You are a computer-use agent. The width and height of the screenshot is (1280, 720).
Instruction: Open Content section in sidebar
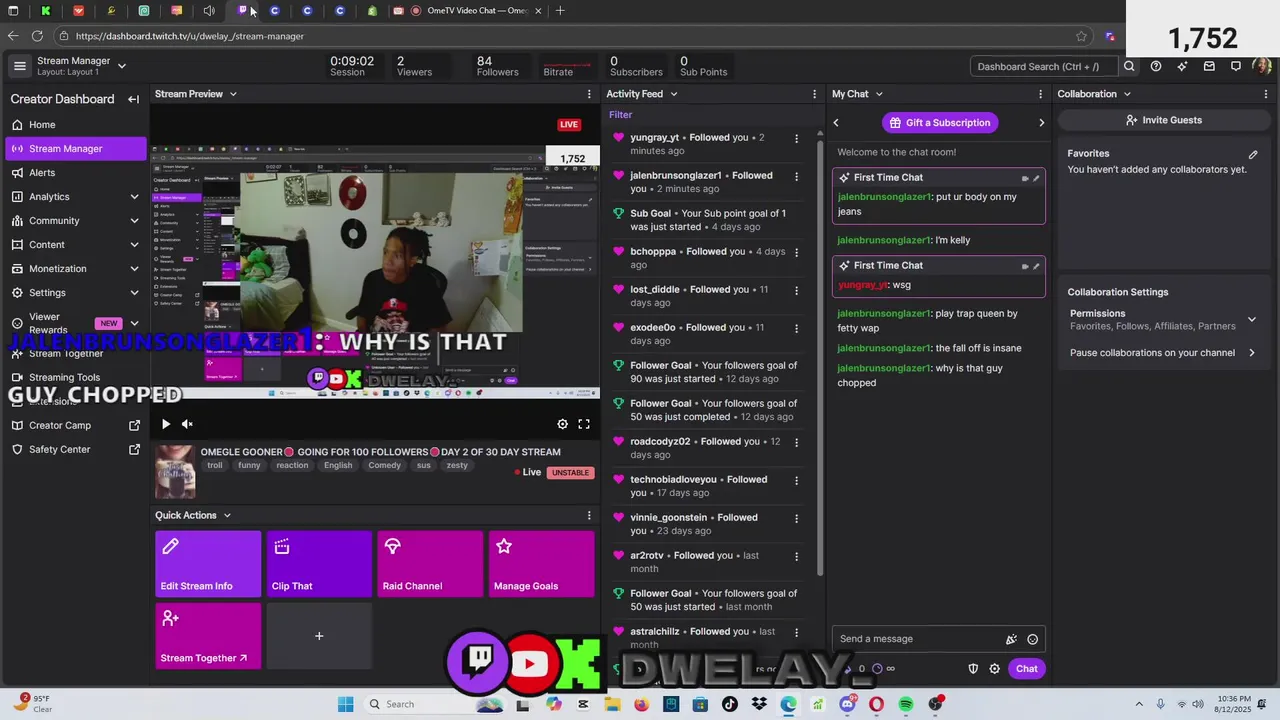point(75,245)
